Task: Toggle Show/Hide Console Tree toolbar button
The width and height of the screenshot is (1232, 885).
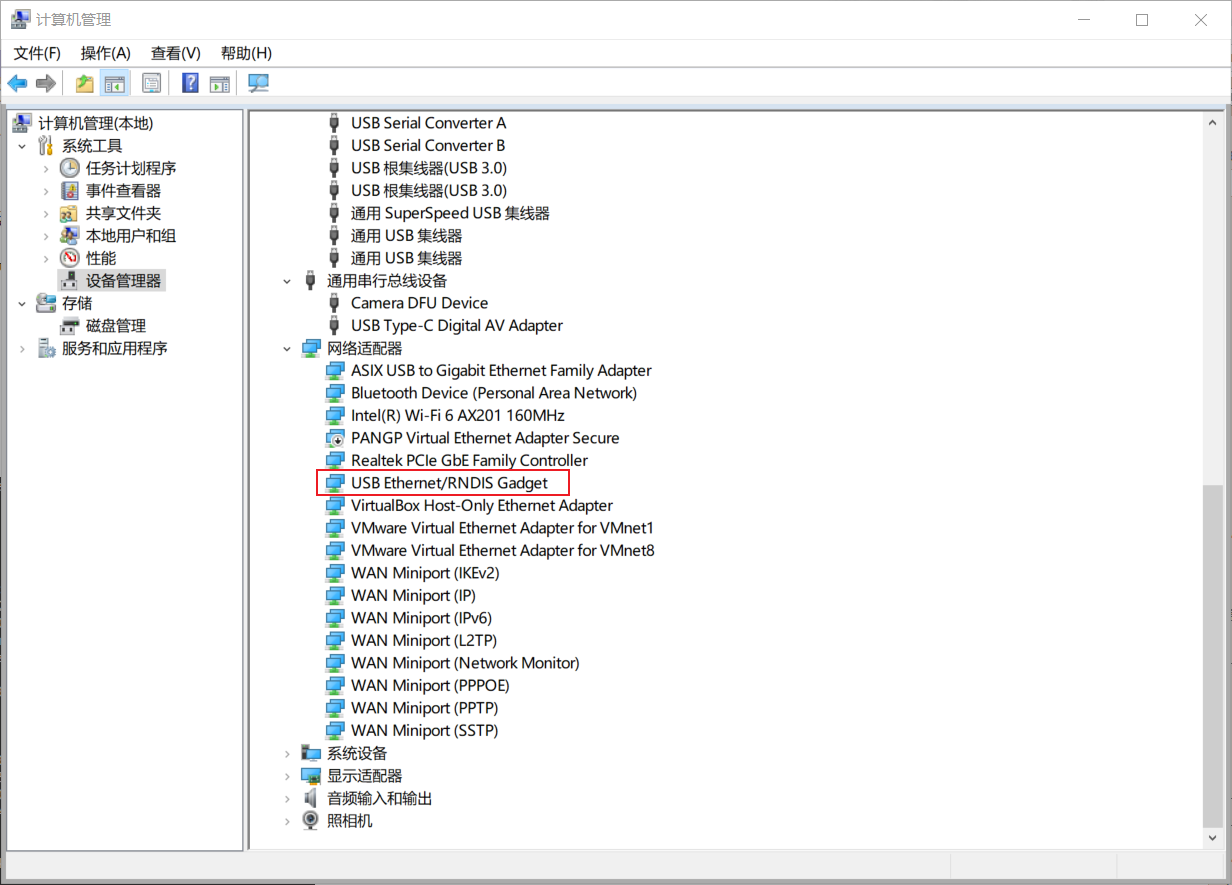Action: click(x=115, y=83)
